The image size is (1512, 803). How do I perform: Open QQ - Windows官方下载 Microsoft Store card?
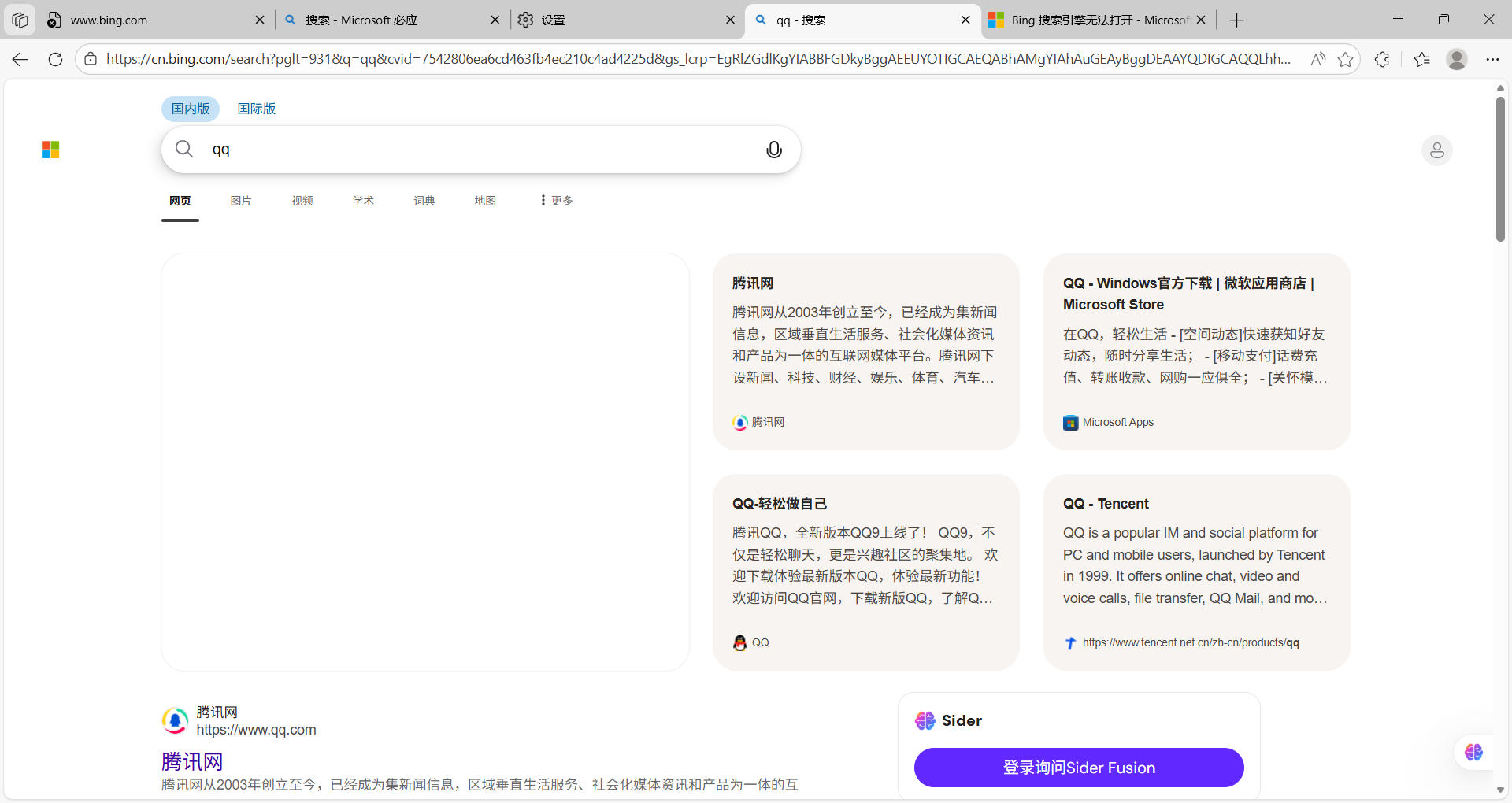[x=1197, y=352]
